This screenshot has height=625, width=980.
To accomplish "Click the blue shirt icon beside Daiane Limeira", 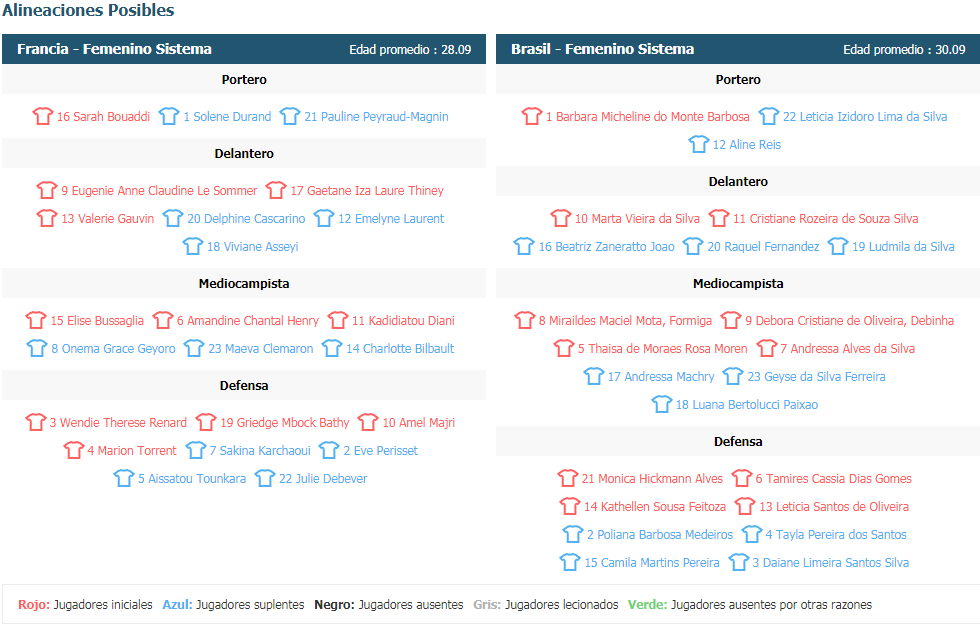I will click(x=739, y=562).
